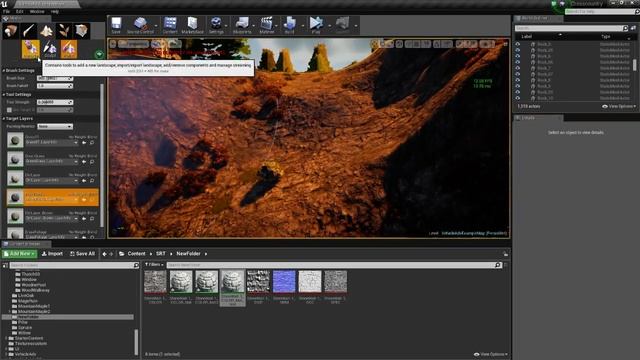640x360 pixels.
Task: Open Content from main toolbar
Action: tap(170, 25)
